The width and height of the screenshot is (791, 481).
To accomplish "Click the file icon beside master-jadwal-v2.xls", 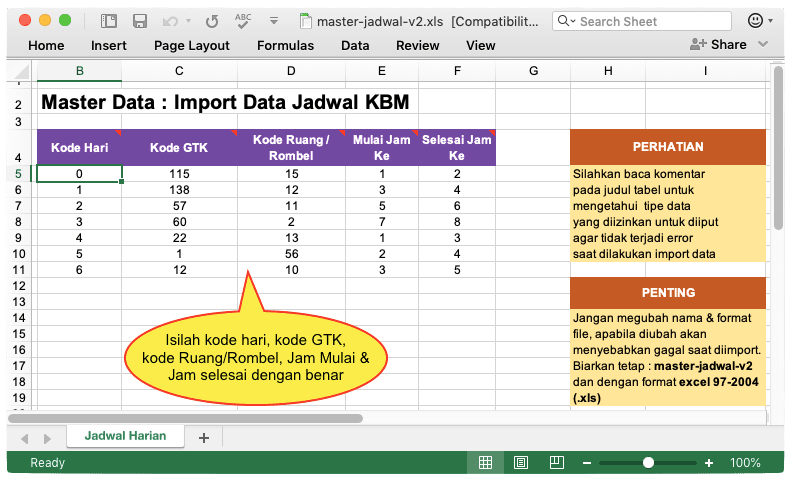I will tap(305, 21).
